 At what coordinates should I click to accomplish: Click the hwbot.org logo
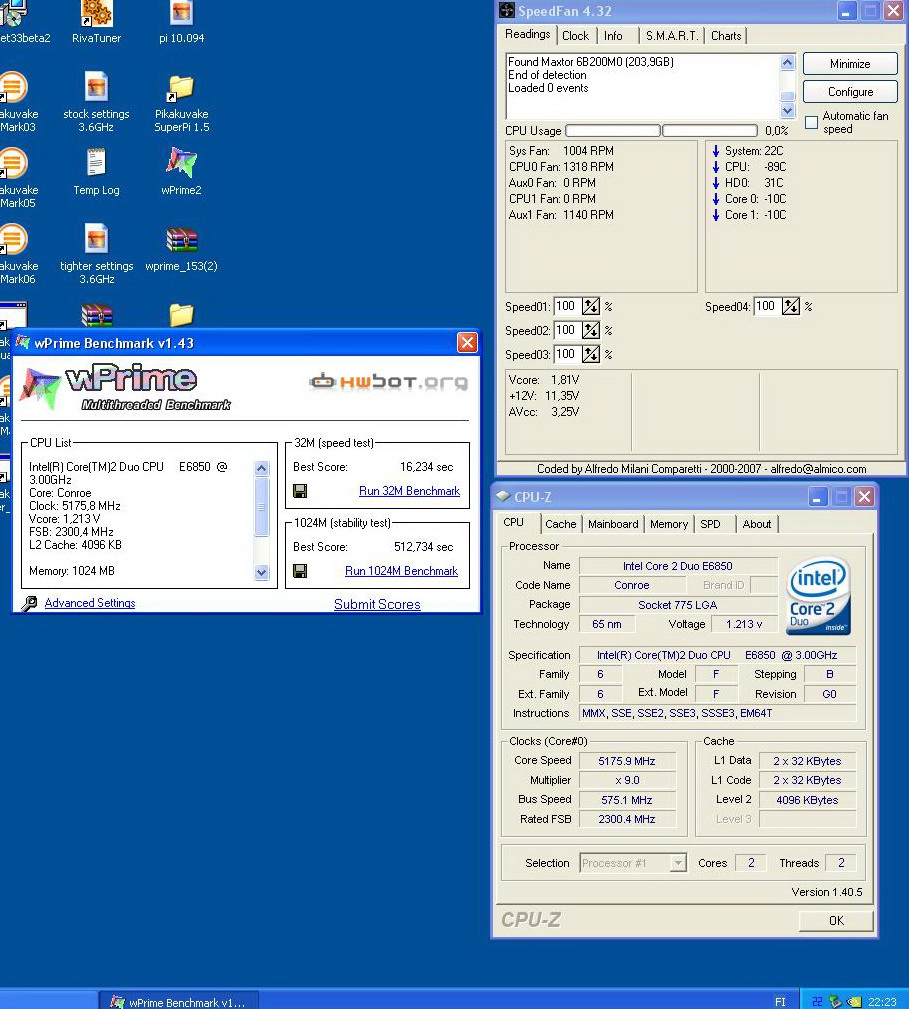click(x=388, y=382)
